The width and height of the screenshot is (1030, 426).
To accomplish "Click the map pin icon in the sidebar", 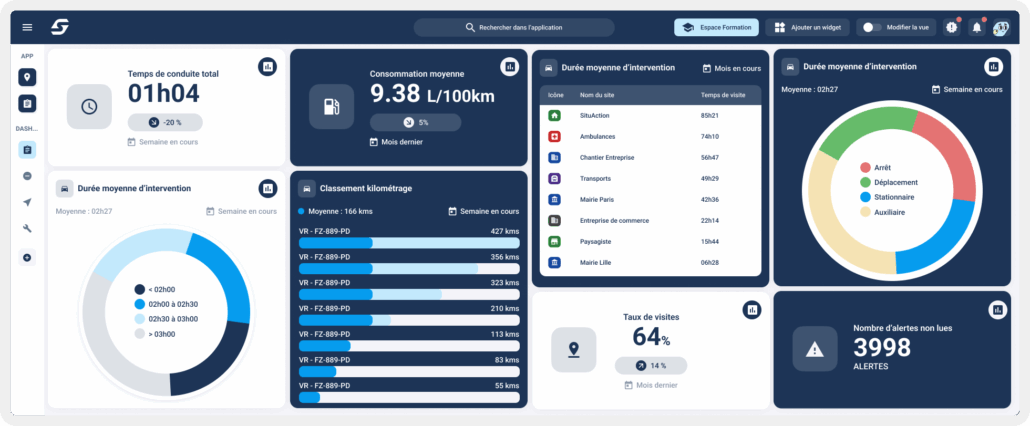I will pyautogui.click(x=27, y=77).
